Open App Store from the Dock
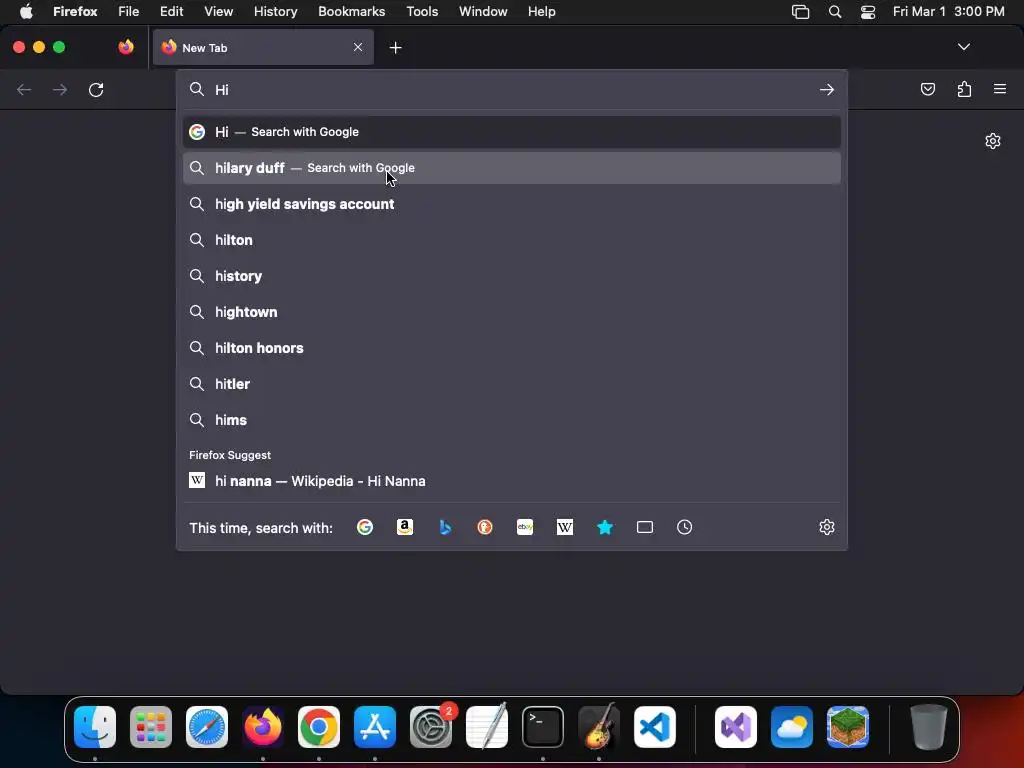Screen dimensions: 1024x768 [x=375, y=726]
